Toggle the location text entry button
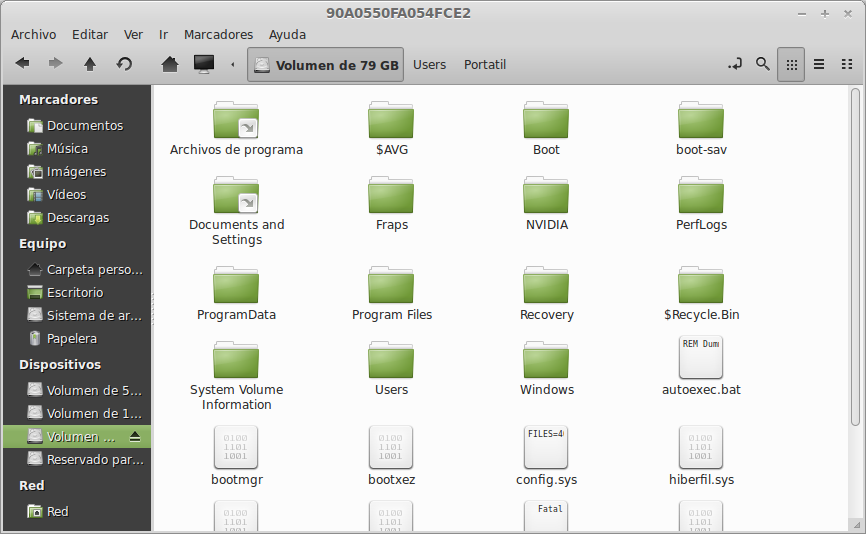 click(735, 64)
